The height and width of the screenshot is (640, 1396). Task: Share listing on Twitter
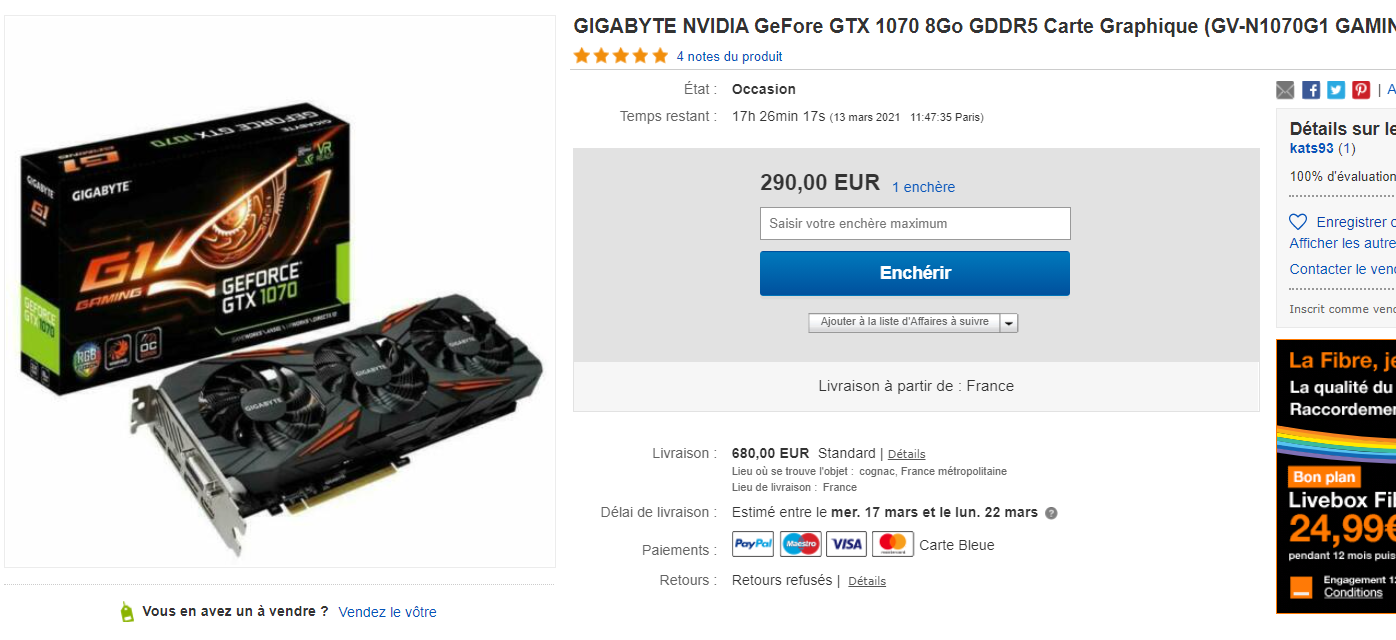point(1336,90)
